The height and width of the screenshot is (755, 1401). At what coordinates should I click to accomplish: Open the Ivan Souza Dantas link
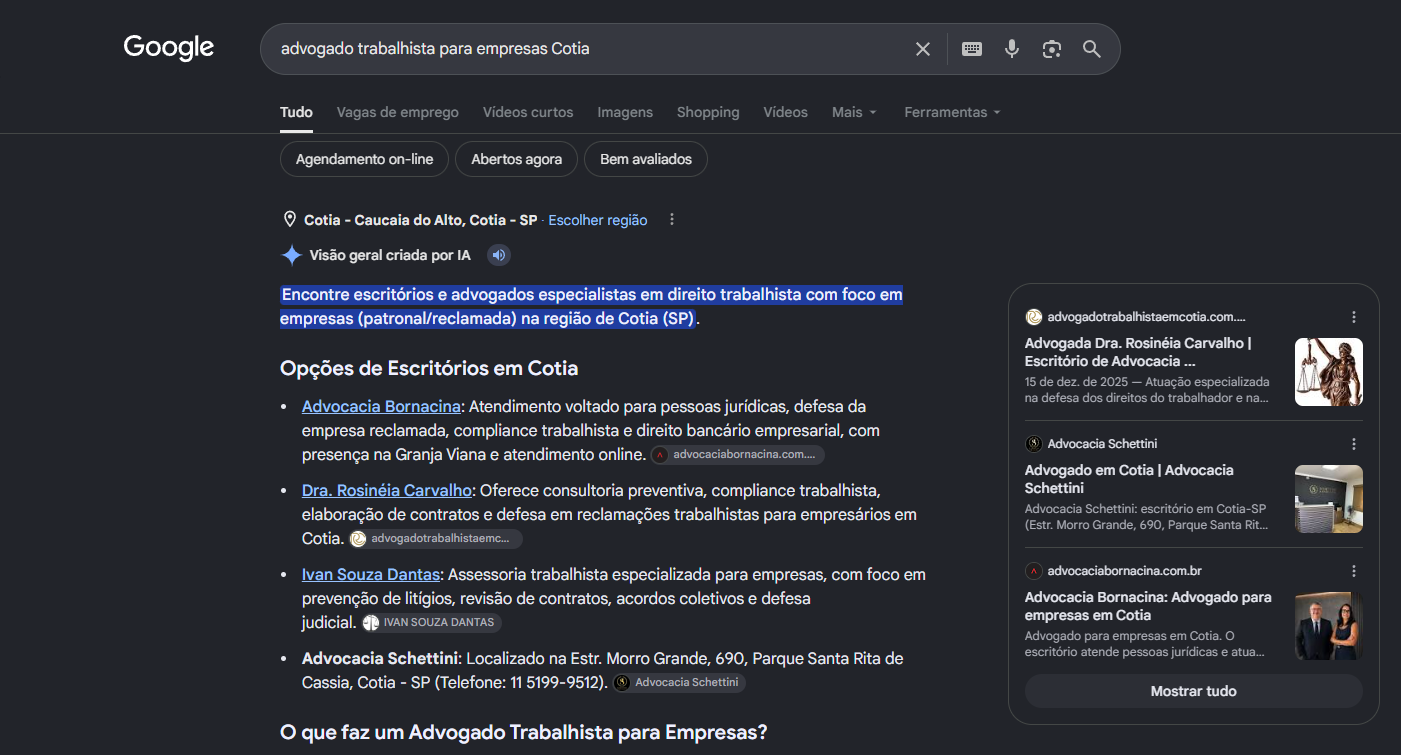[371, 575]
